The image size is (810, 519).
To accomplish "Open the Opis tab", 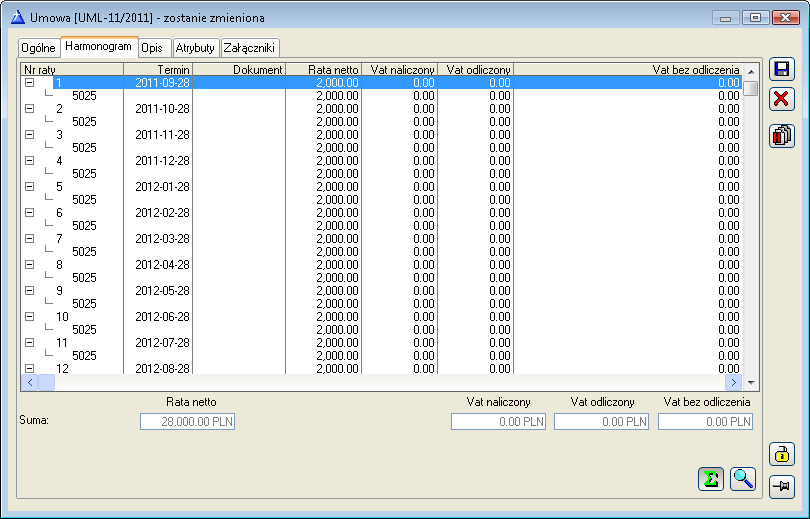I will [x=153, y=48].
